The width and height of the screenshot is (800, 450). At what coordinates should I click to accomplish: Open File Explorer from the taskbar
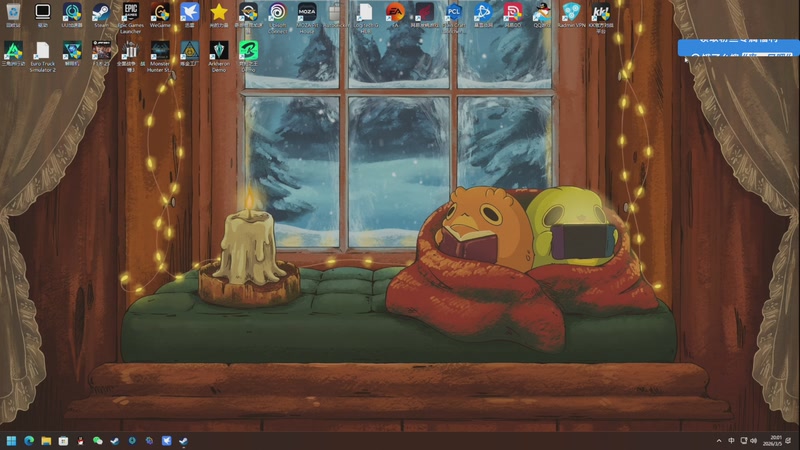[46, 441]
